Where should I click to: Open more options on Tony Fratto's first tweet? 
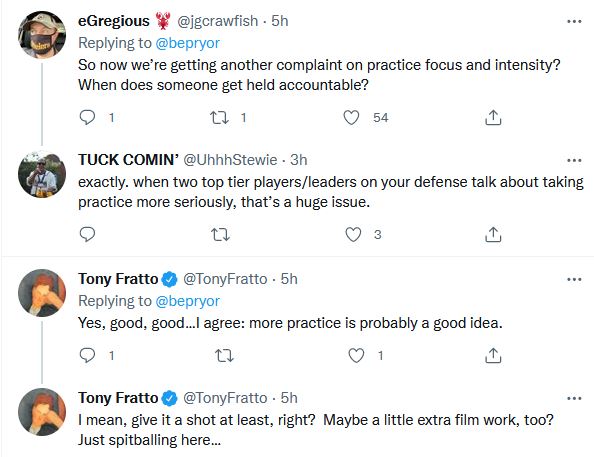[574, 280]
